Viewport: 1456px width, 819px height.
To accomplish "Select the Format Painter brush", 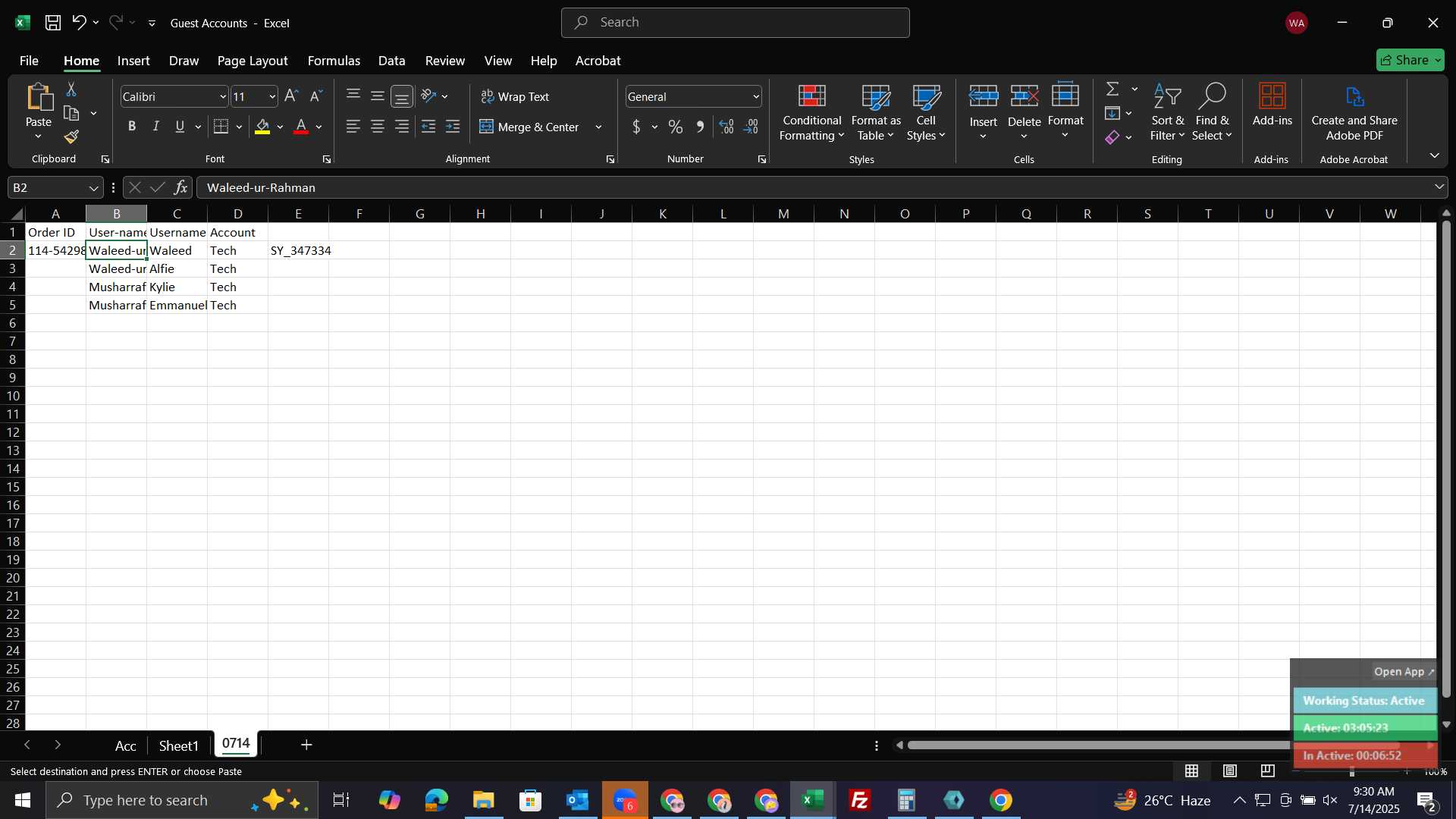I will [x=71, y=136].
